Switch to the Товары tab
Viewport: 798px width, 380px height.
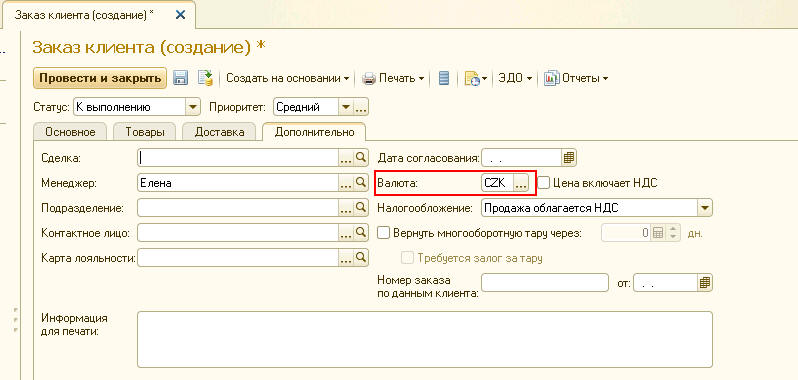(x=145, y=132)
